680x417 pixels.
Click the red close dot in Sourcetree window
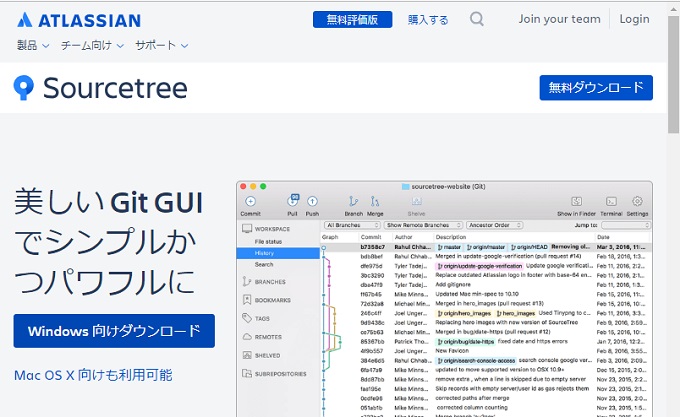(x=243, y=186)
